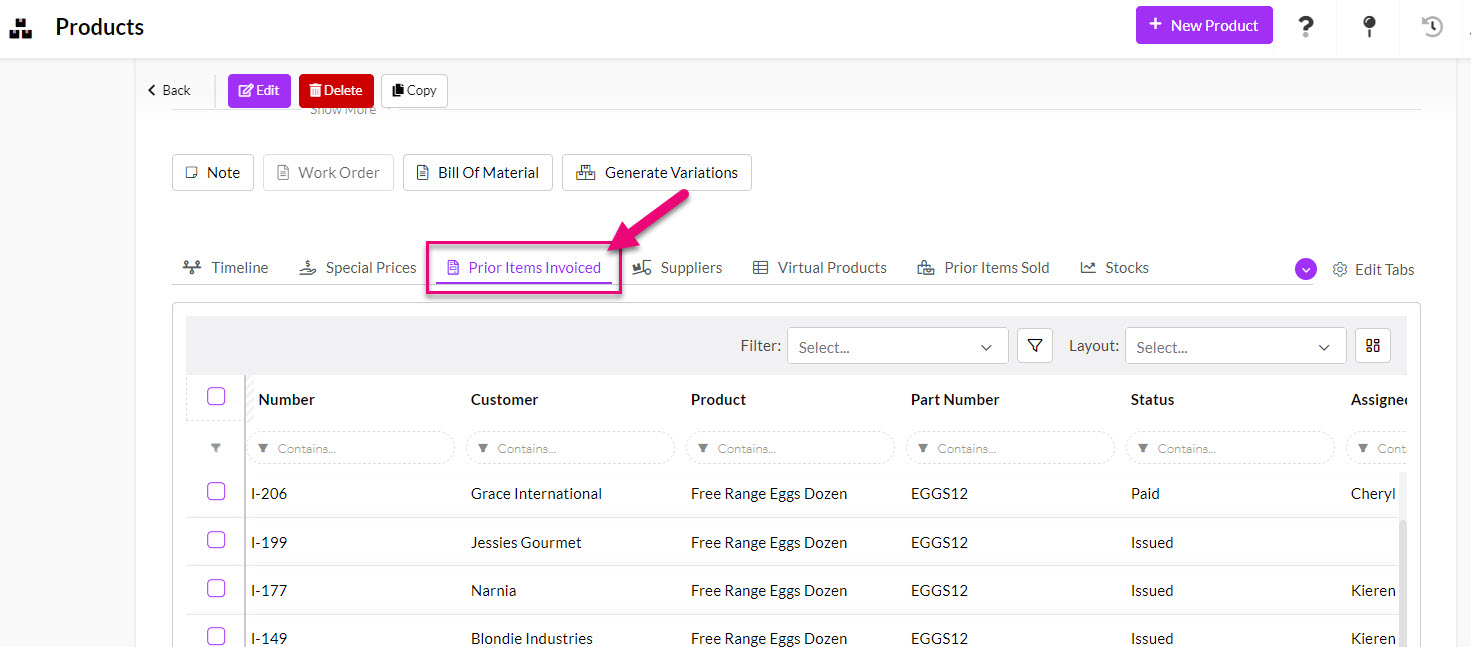The image size is (1471, 647).
Task: Select all rows with header checkbox
Action: coord(216,396)
